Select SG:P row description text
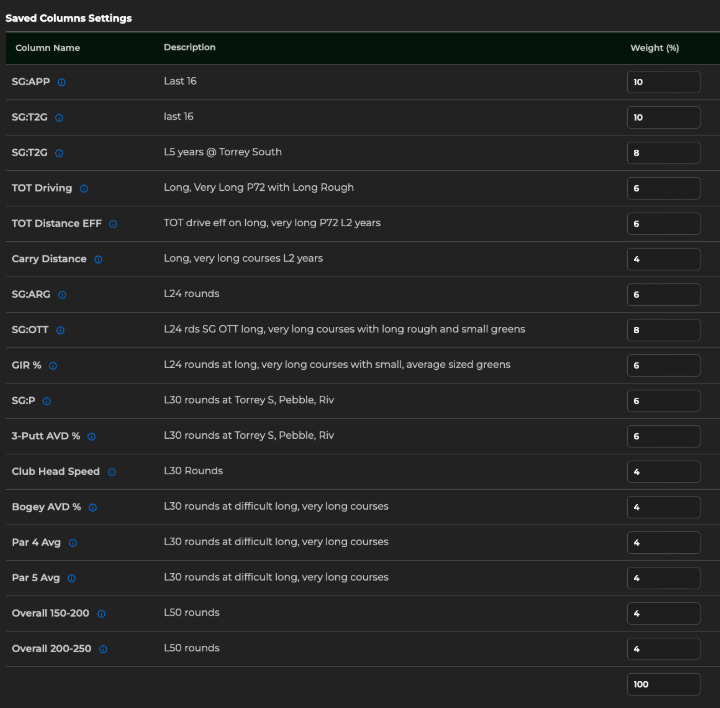Screen dimensions: 720x708 click(249, 400)
